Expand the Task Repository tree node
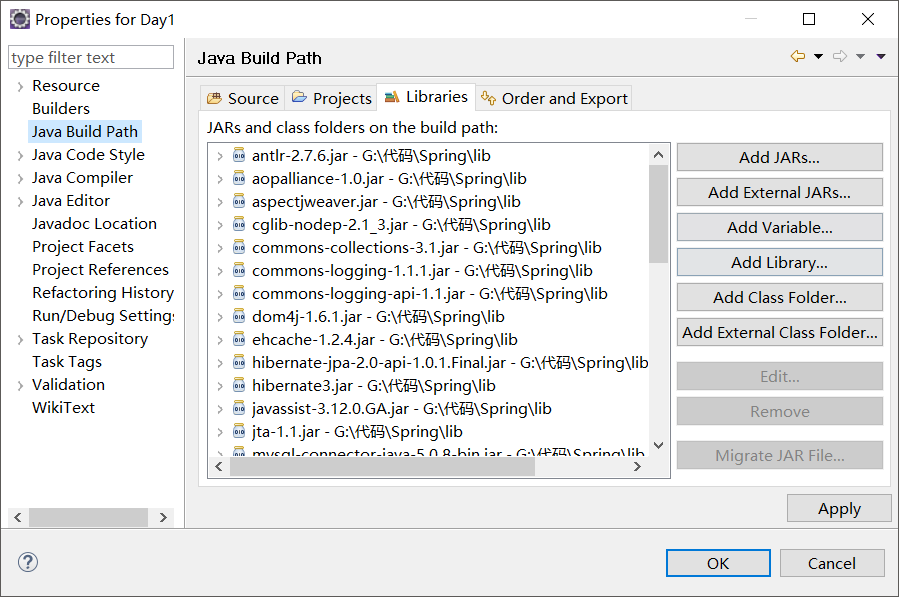The image size is (899, 597). 20,339
